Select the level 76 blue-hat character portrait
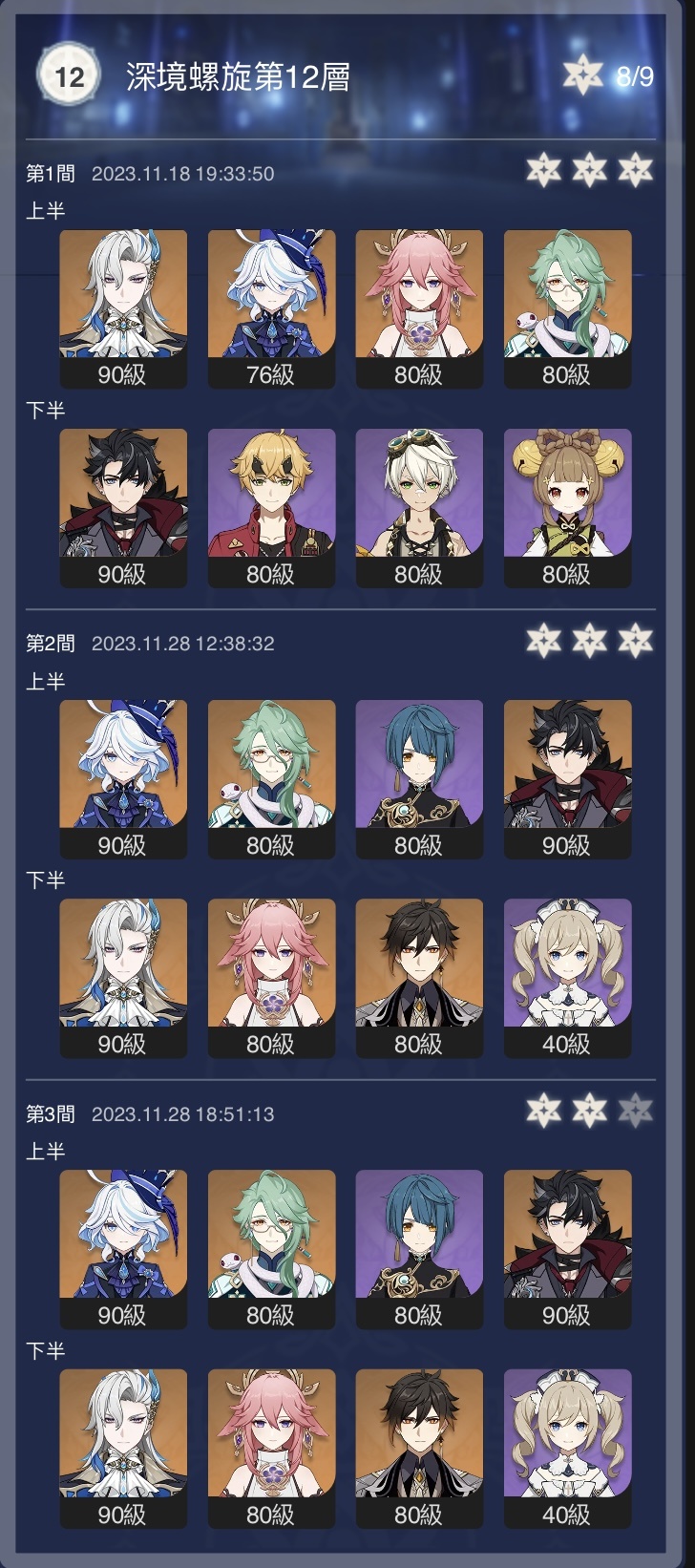 tap(271, 309)
